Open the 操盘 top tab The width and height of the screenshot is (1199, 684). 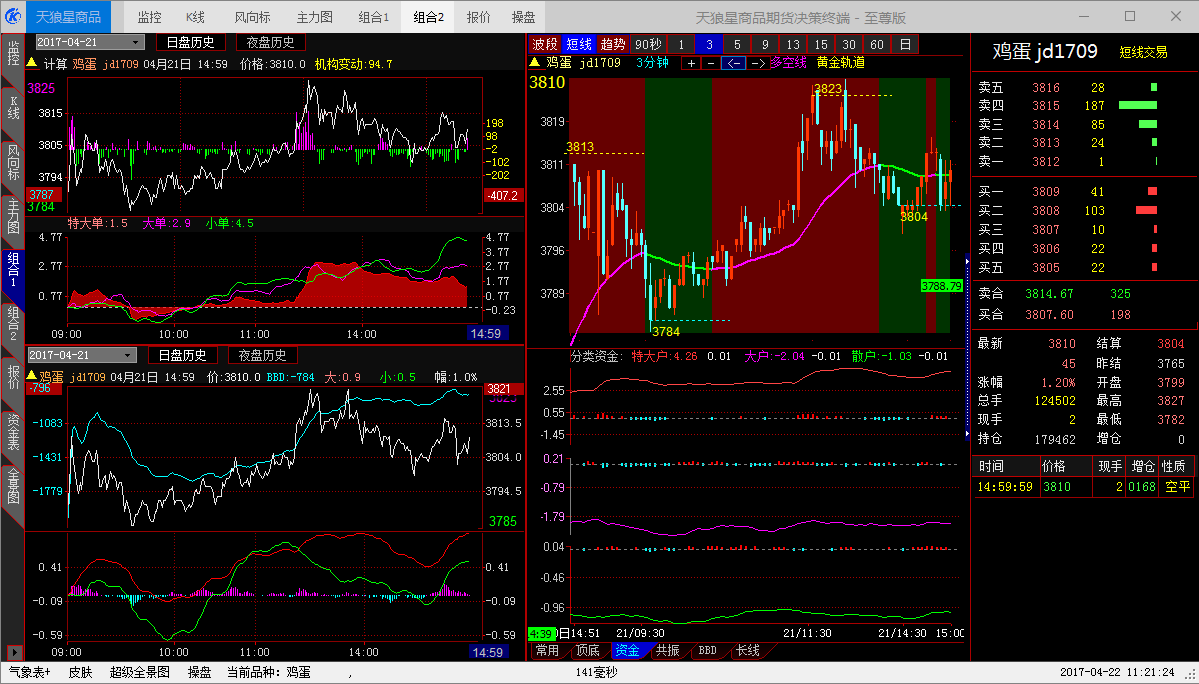click(x=524, y=17)
